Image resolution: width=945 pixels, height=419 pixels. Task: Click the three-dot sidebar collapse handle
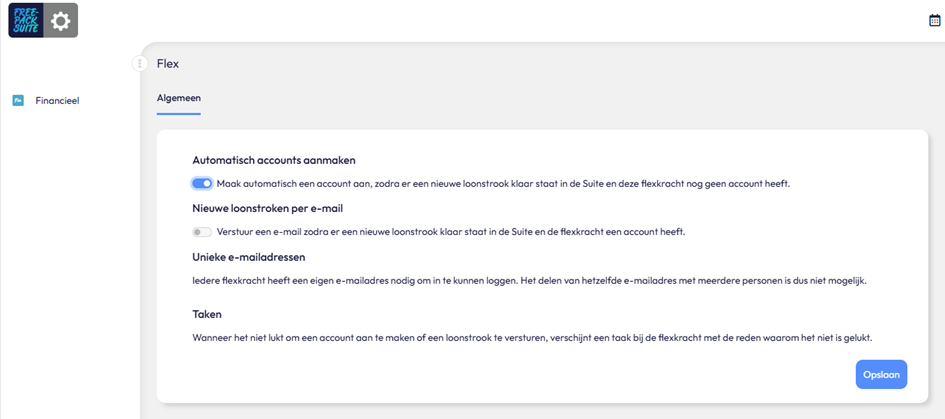(140, 63)
